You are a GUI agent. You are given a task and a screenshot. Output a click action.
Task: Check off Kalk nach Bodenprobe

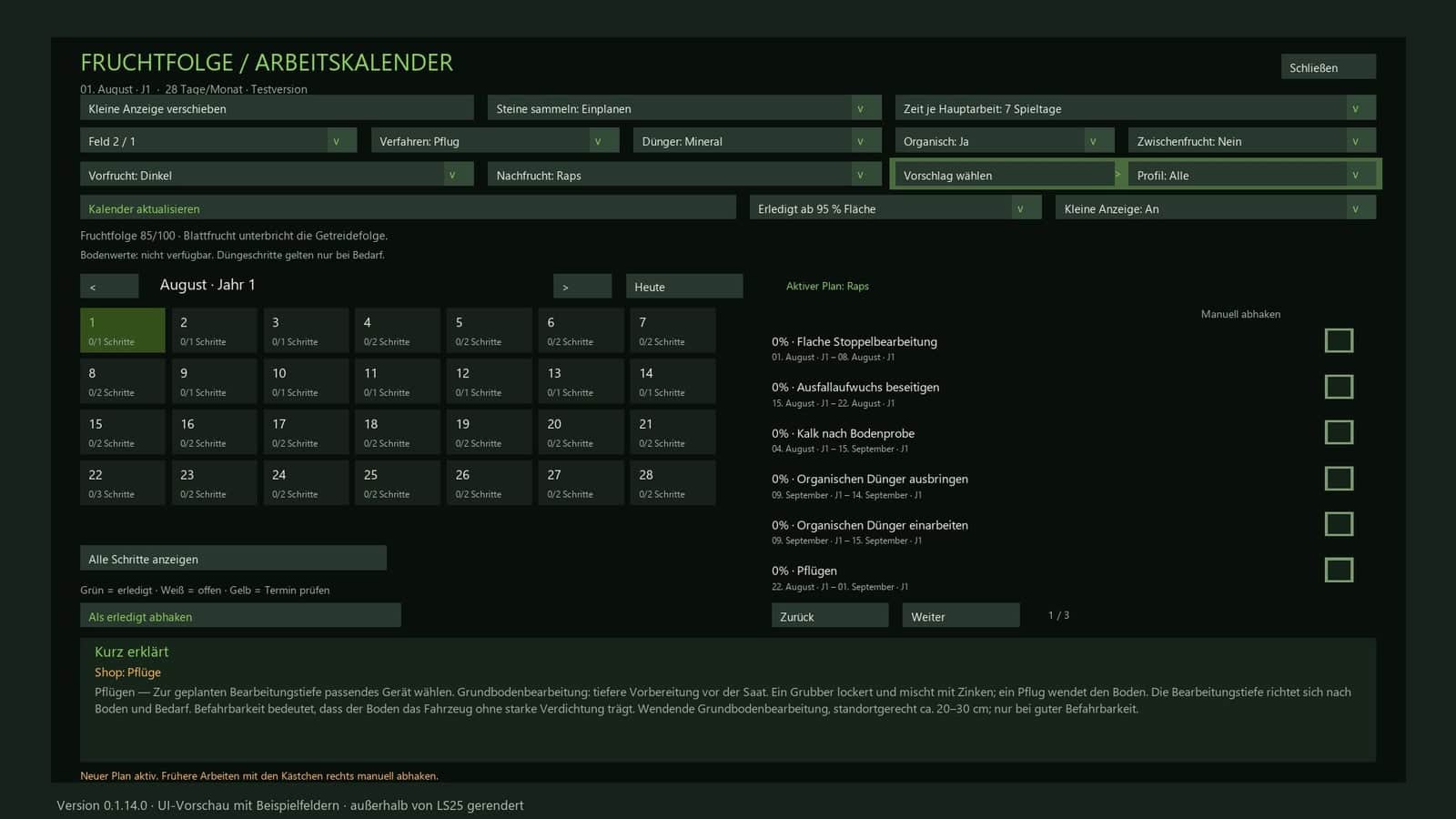coord(1339,432)
